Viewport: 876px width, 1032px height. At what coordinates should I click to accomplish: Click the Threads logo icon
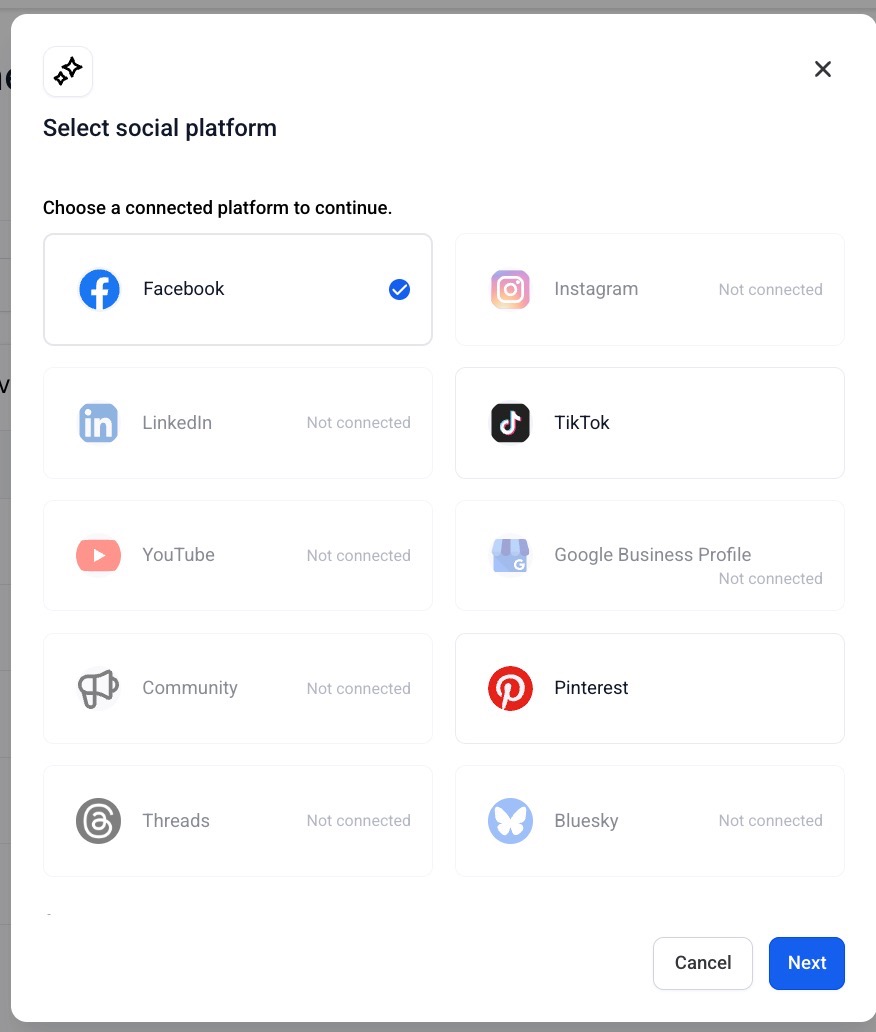tap(98, 821)
